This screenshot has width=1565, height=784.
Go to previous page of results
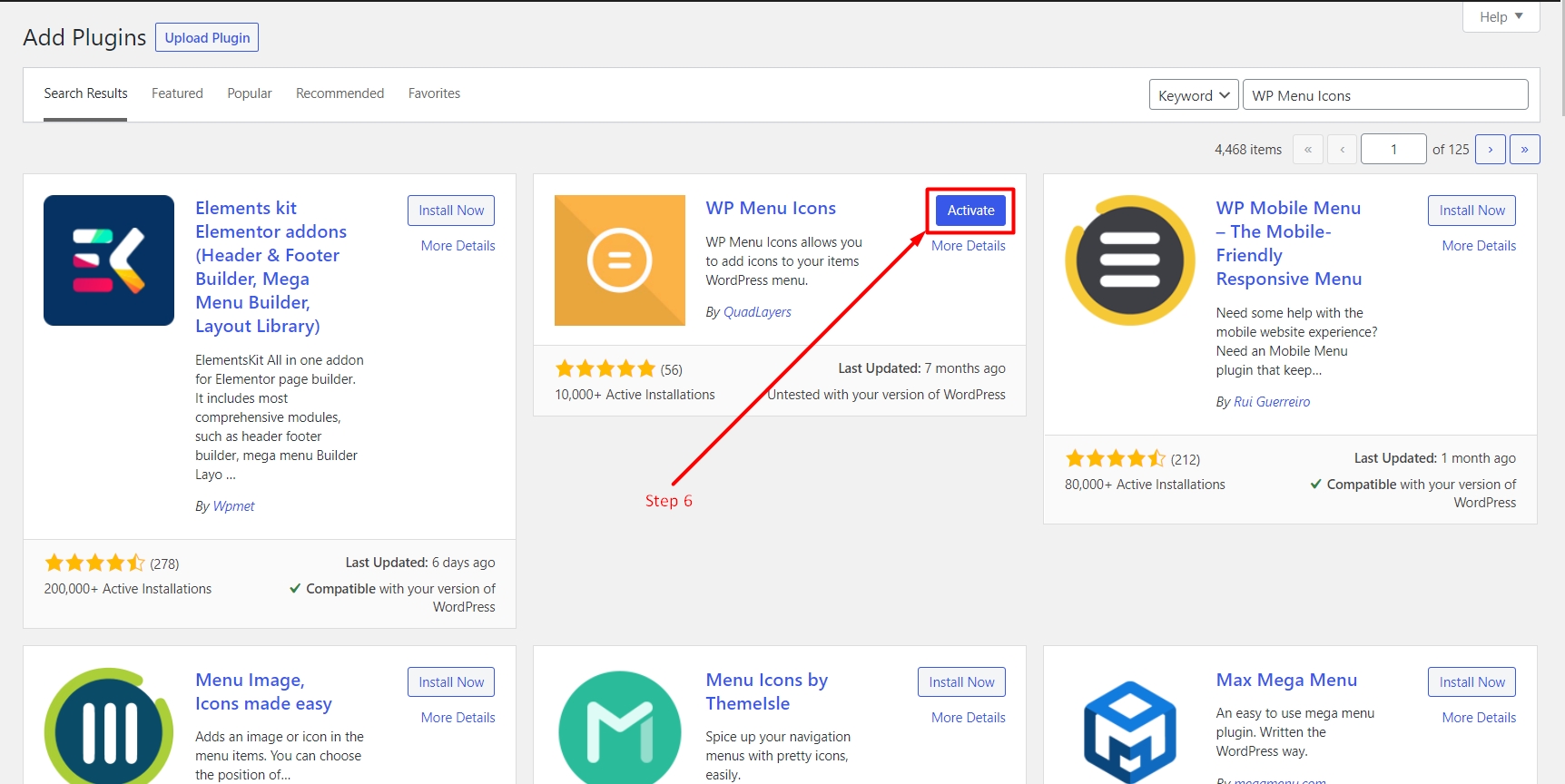click(1342, 149)
